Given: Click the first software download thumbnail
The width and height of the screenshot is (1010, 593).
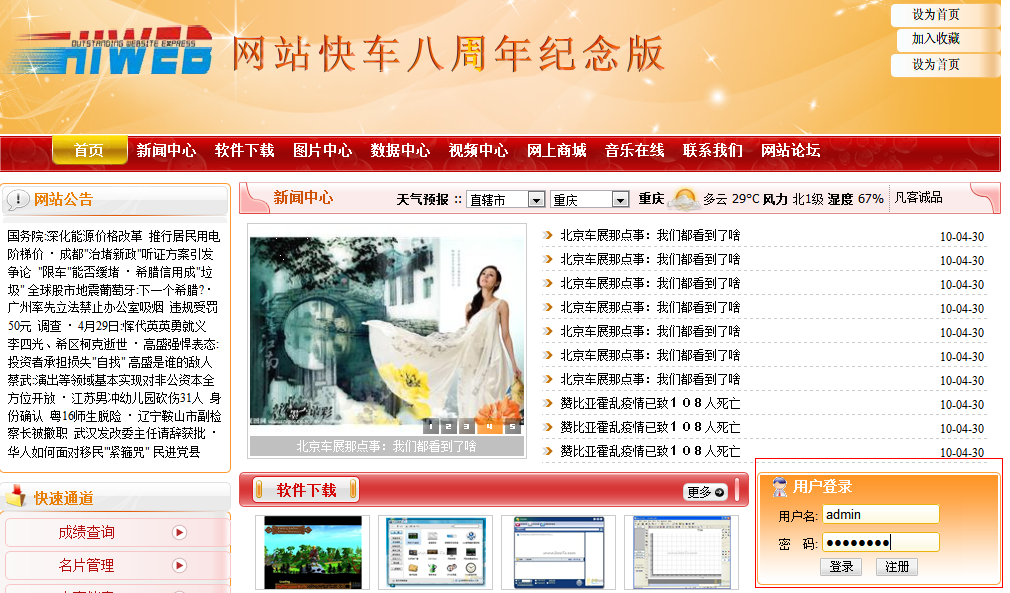Looking at the screenshot, I should (x=313, y=551).
